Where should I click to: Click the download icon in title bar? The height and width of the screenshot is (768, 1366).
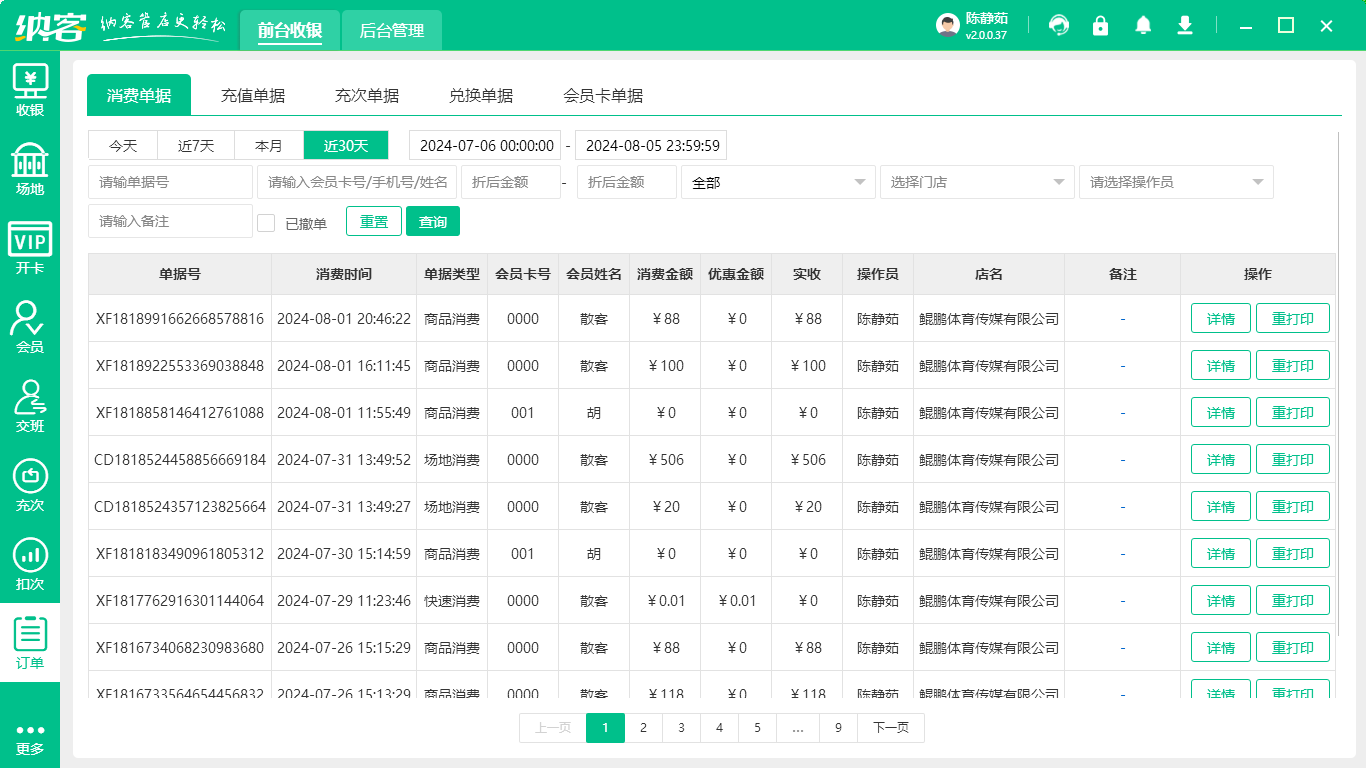(x=1185, y=26)
